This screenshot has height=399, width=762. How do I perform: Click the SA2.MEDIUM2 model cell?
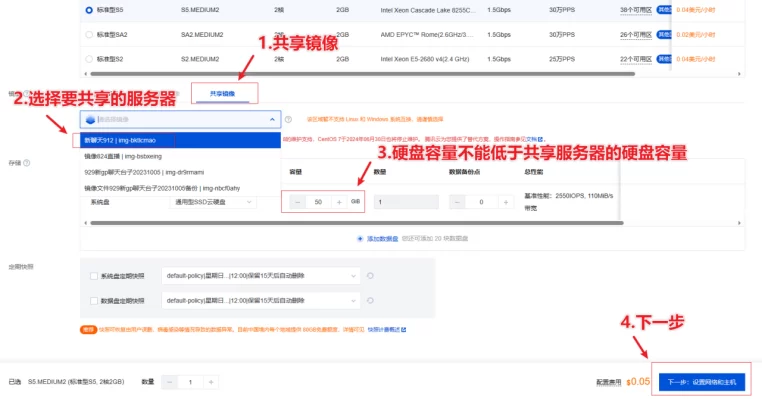click(202, 35)
